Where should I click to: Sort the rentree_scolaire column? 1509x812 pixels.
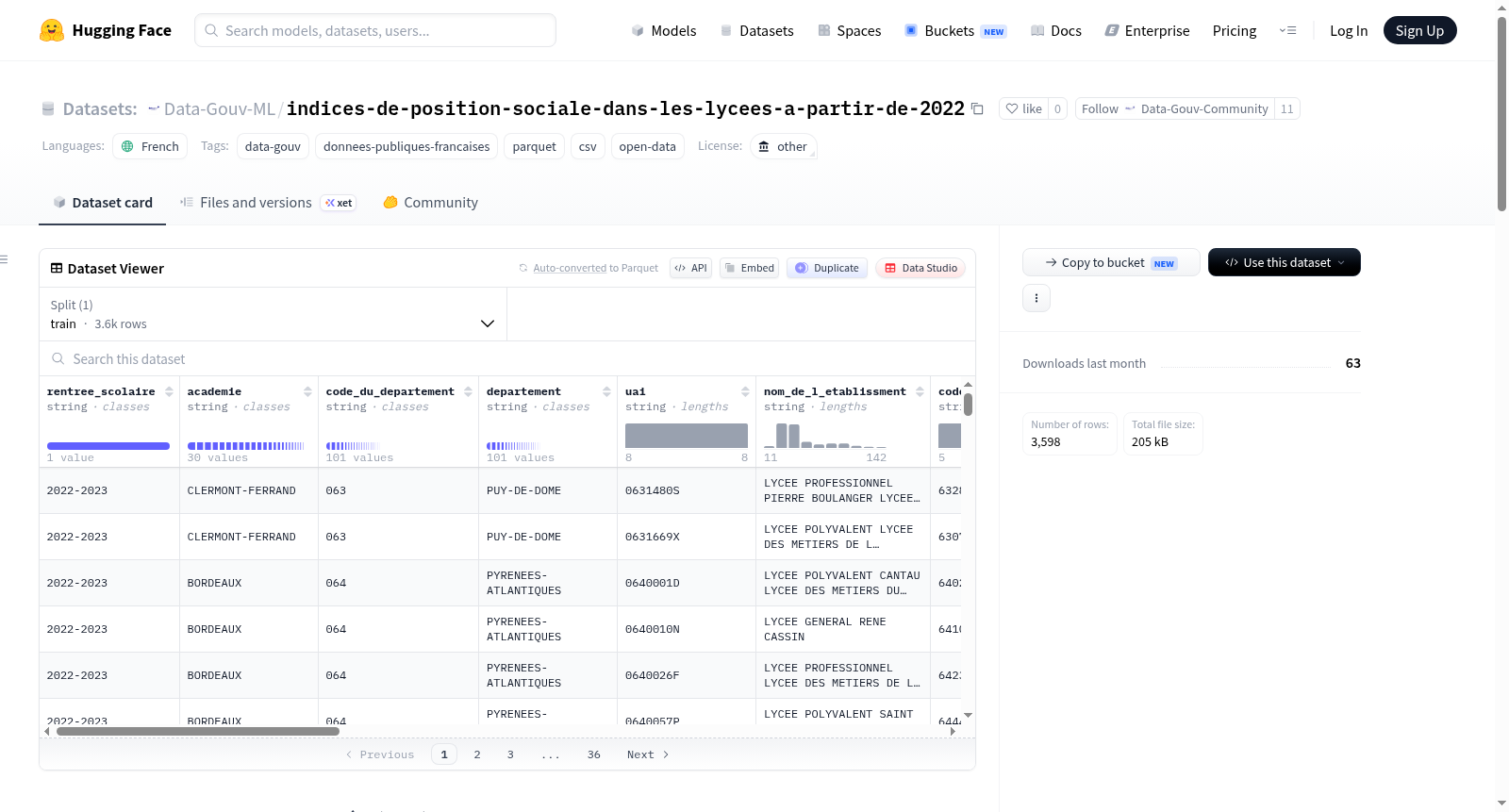coord(169,391)
